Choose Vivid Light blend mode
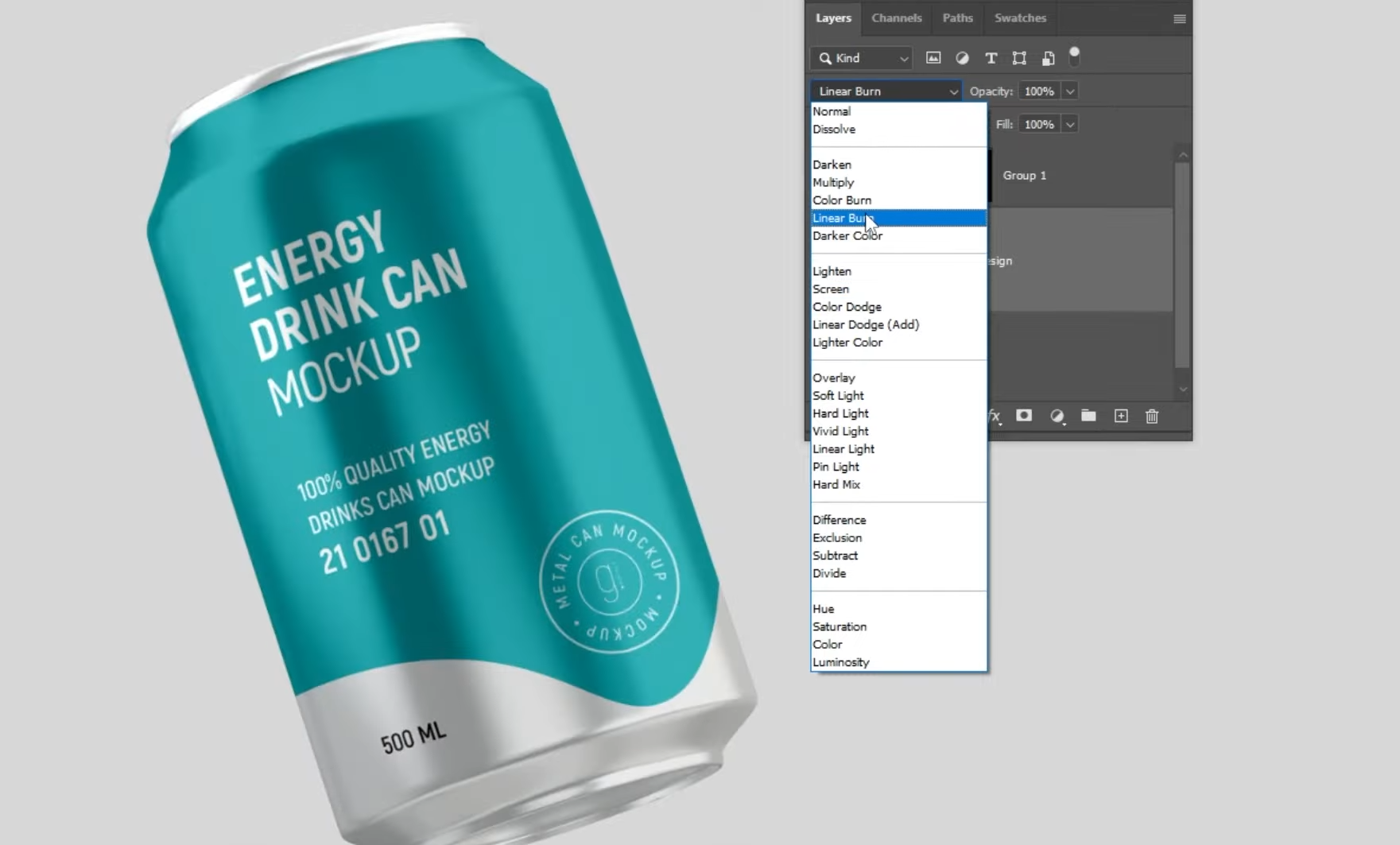The width and height of the screenshot is (1400, 845). click(x=898, y=431)
